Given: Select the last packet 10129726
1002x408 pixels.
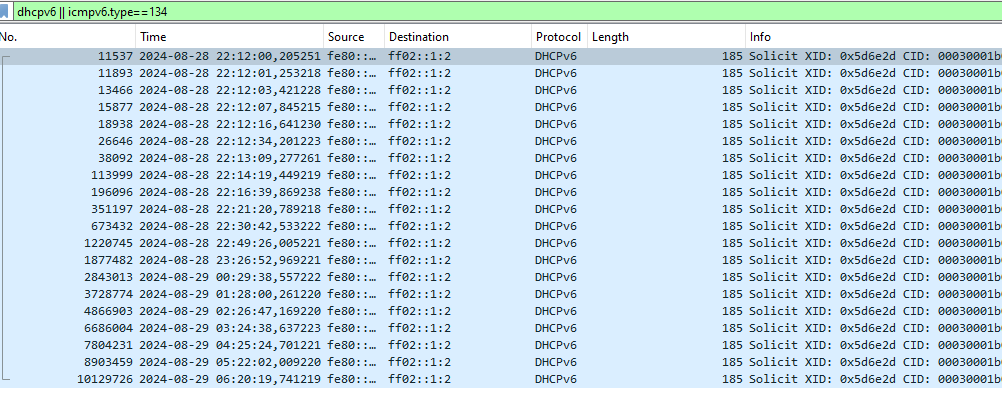Looking at the screenshot, I should (x=501, y=379).
